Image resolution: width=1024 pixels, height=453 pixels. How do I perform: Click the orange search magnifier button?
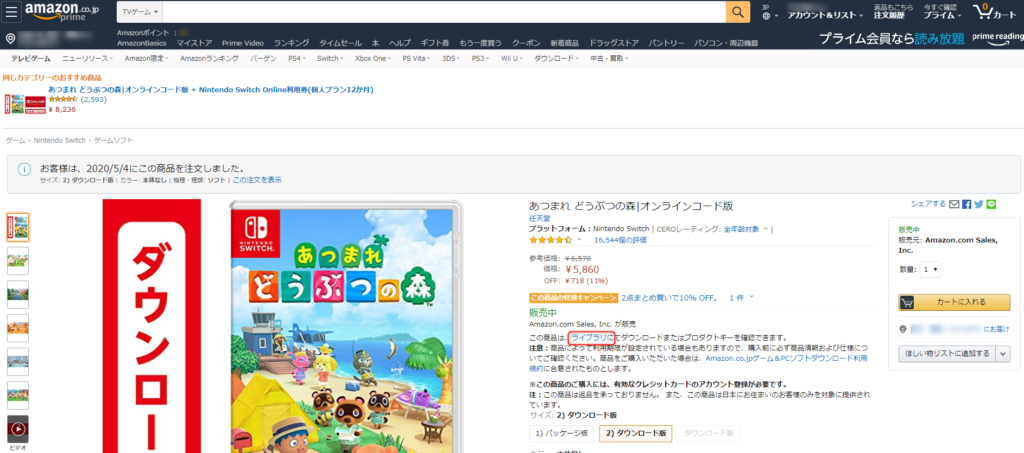(738, 12)
